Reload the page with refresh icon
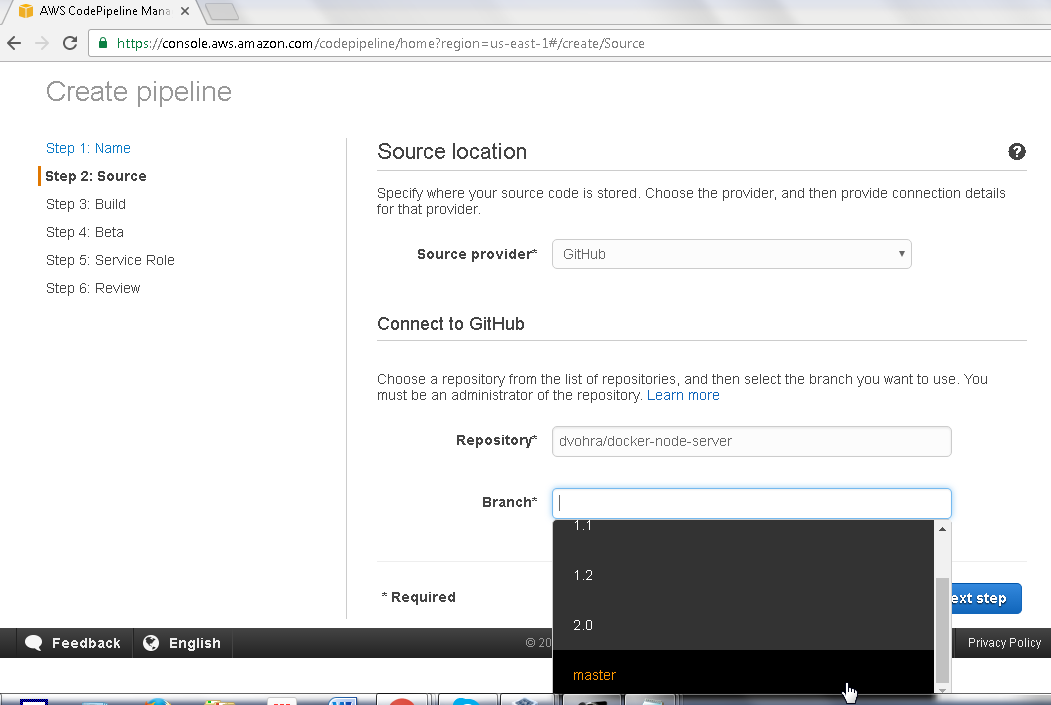 (x=70, y=44)
